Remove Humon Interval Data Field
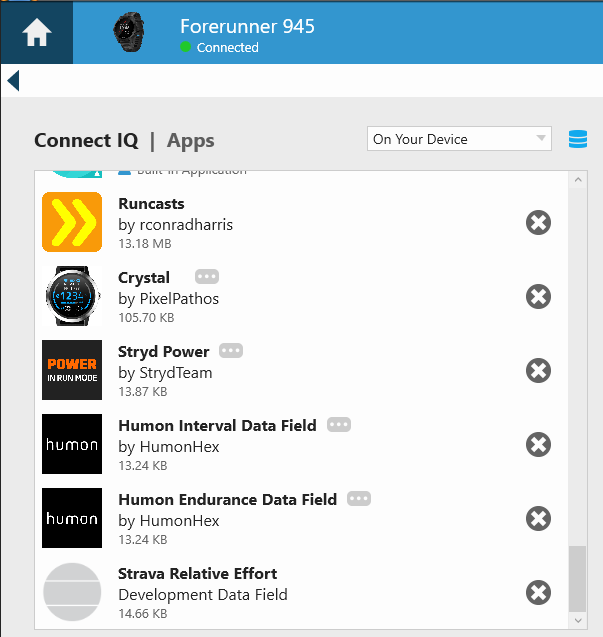The width and height of the screenshot is (603, 637). point(538,444)
